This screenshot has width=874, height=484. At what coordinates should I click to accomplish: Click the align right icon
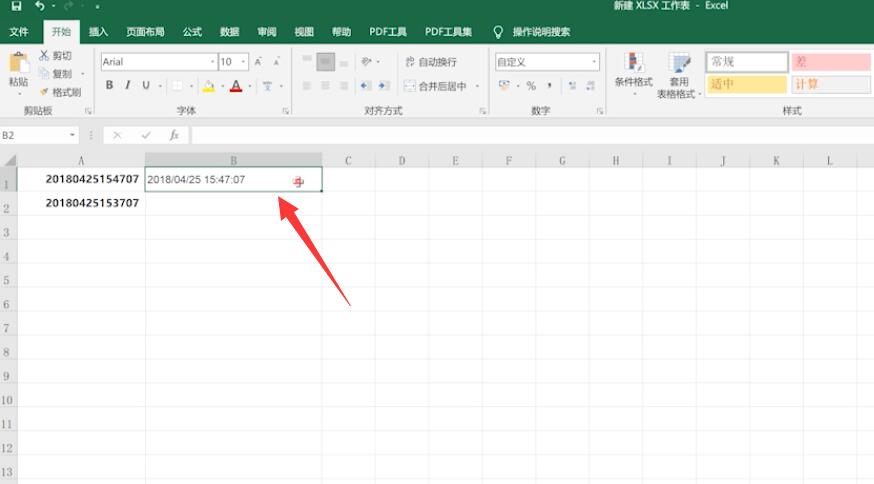344,86
